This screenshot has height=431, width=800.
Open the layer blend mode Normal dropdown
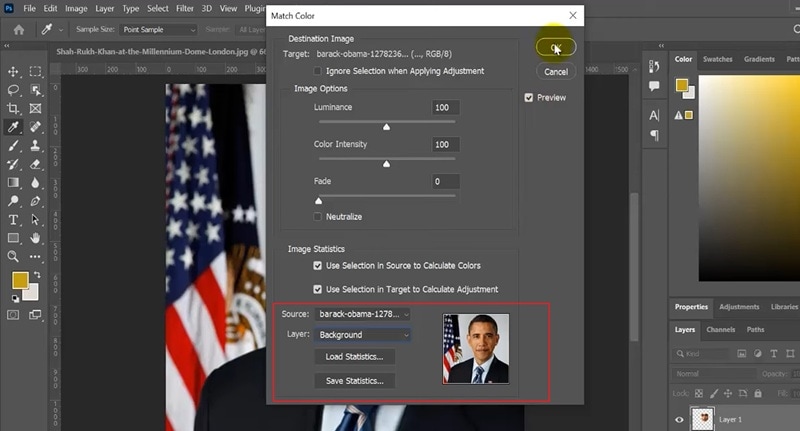713,374
